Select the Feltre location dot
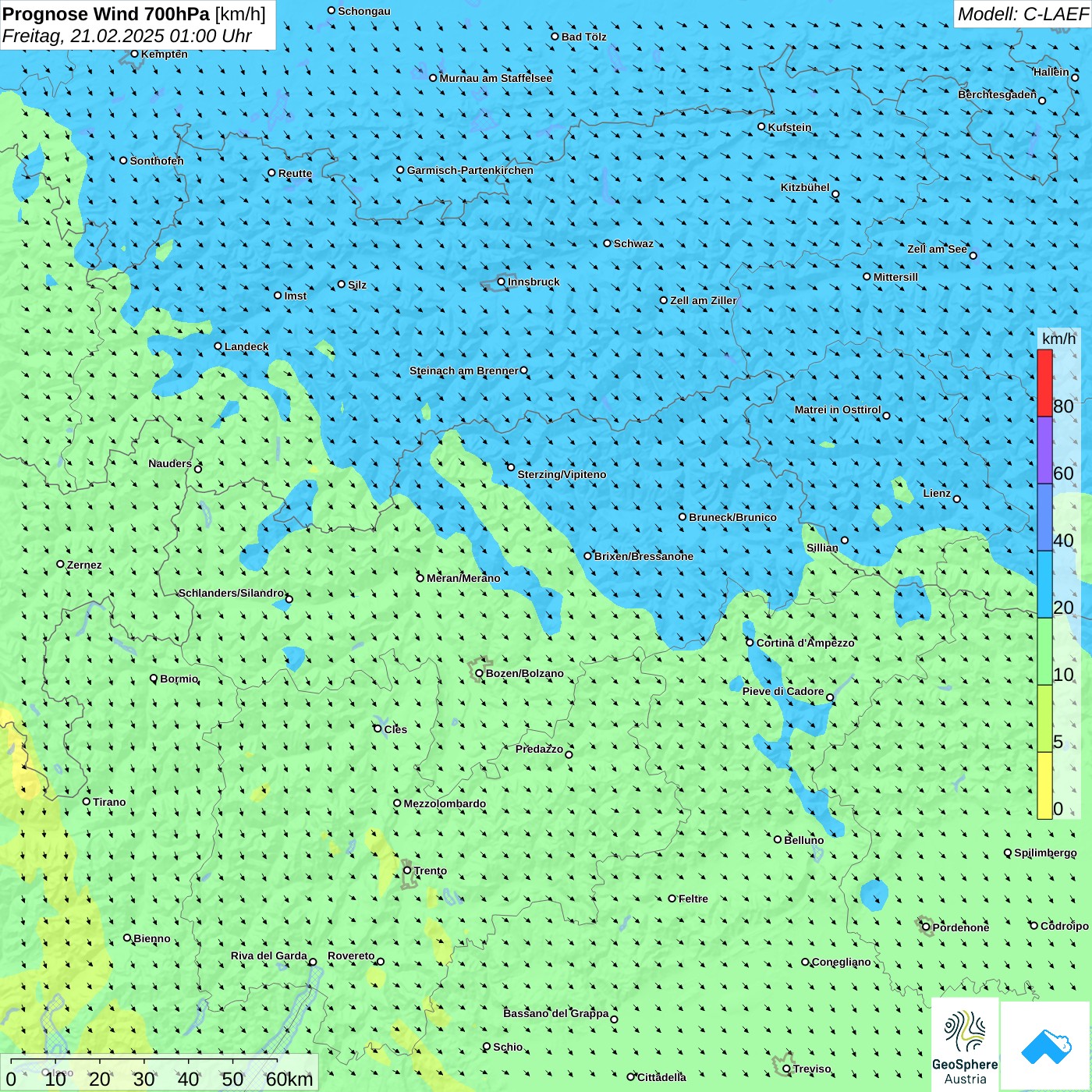 (x=672, y=899)
